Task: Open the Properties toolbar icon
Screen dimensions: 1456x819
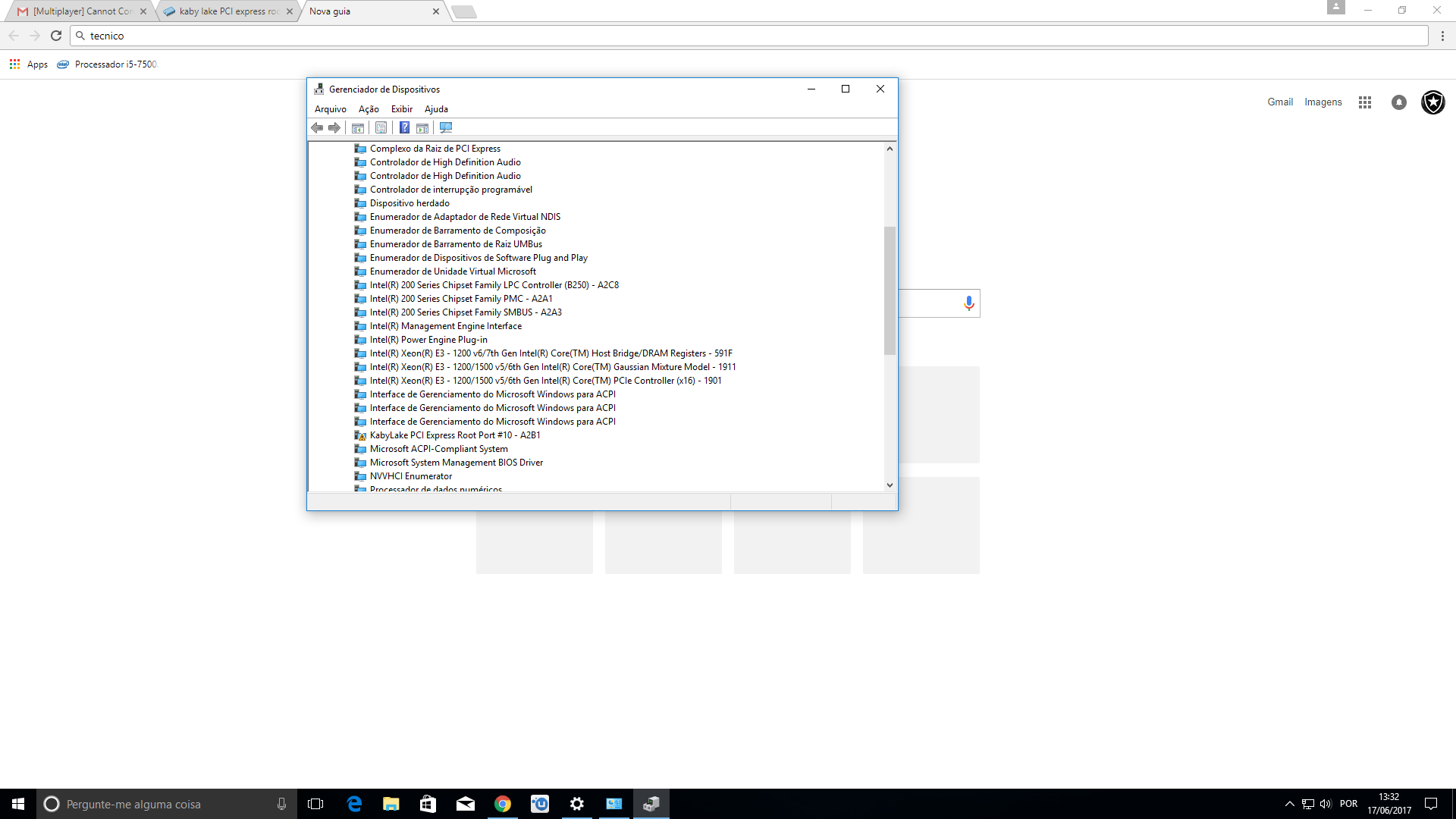Action: (x=381, y=128)
